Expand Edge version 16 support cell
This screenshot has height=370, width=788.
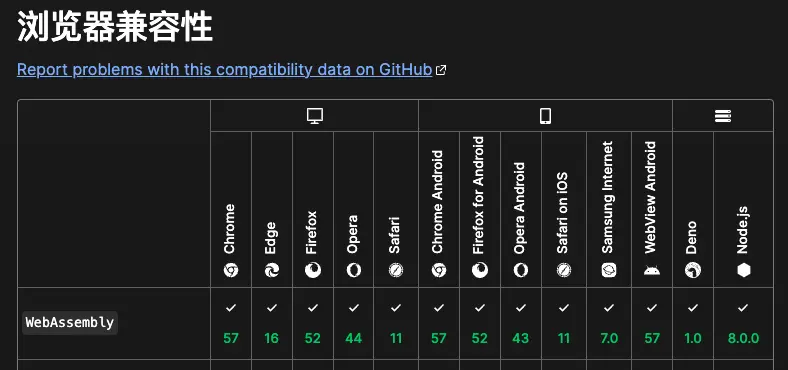(x=272, y=323)
